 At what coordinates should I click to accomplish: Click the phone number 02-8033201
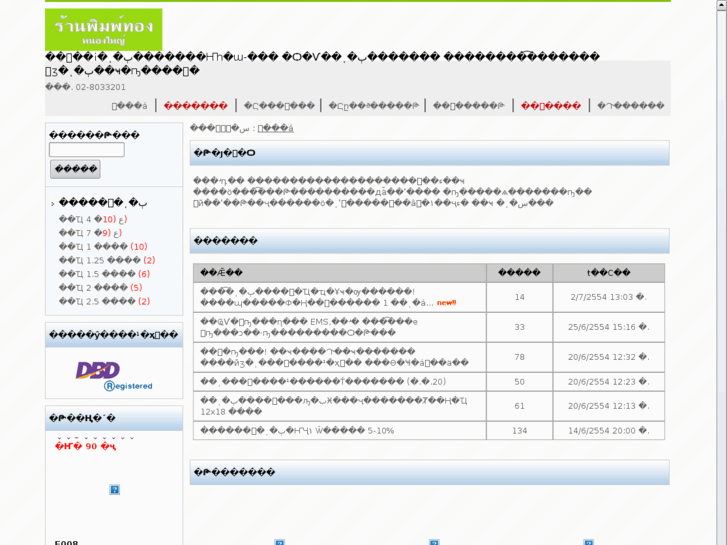pyautogui.click(x=101, y=87)
